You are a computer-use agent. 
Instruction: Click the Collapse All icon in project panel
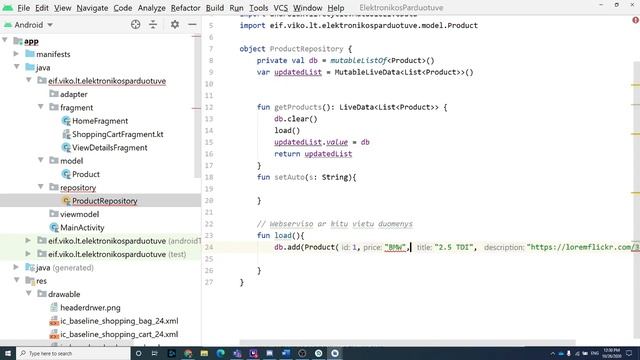153,24
